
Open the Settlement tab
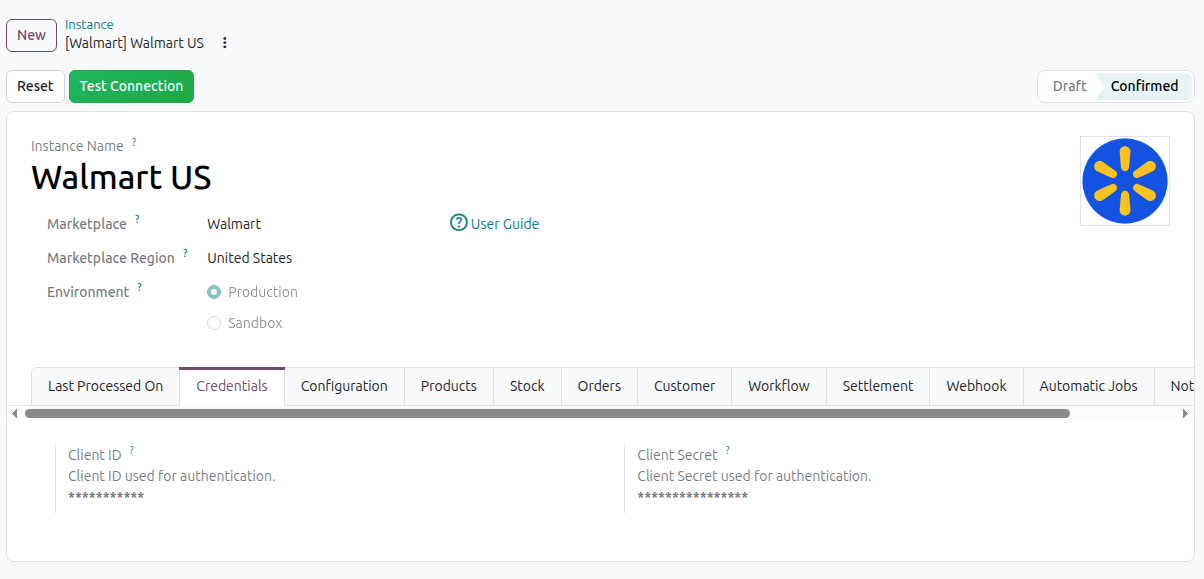pos(878,386)
